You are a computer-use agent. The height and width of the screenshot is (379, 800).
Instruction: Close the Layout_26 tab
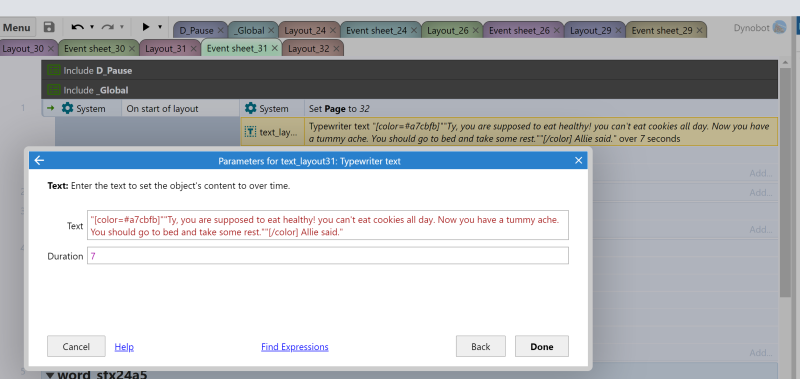[476, 31]
